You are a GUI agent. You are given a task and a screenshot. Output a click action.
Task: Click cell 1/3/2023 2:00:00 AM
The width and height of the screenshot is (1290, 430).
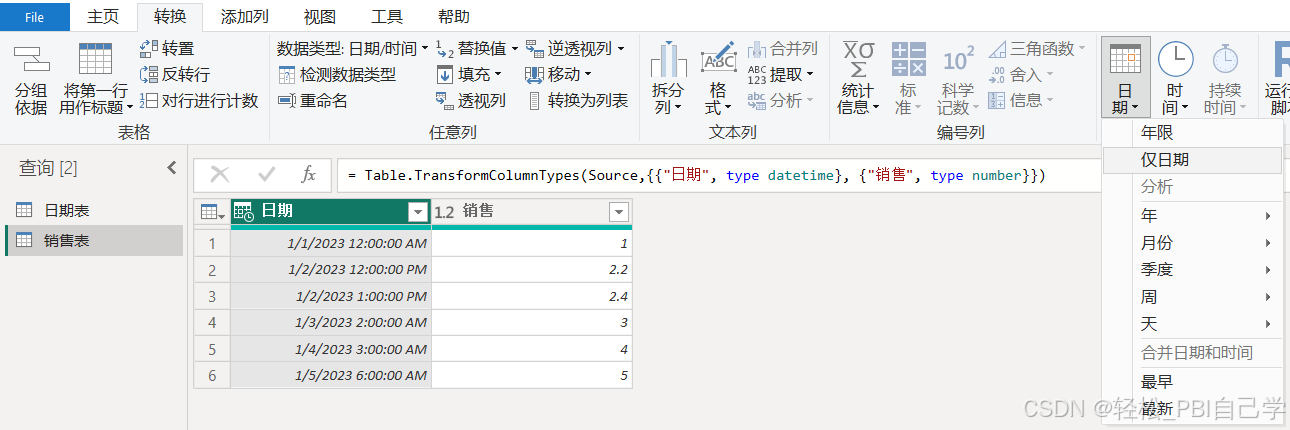(331, 322)
